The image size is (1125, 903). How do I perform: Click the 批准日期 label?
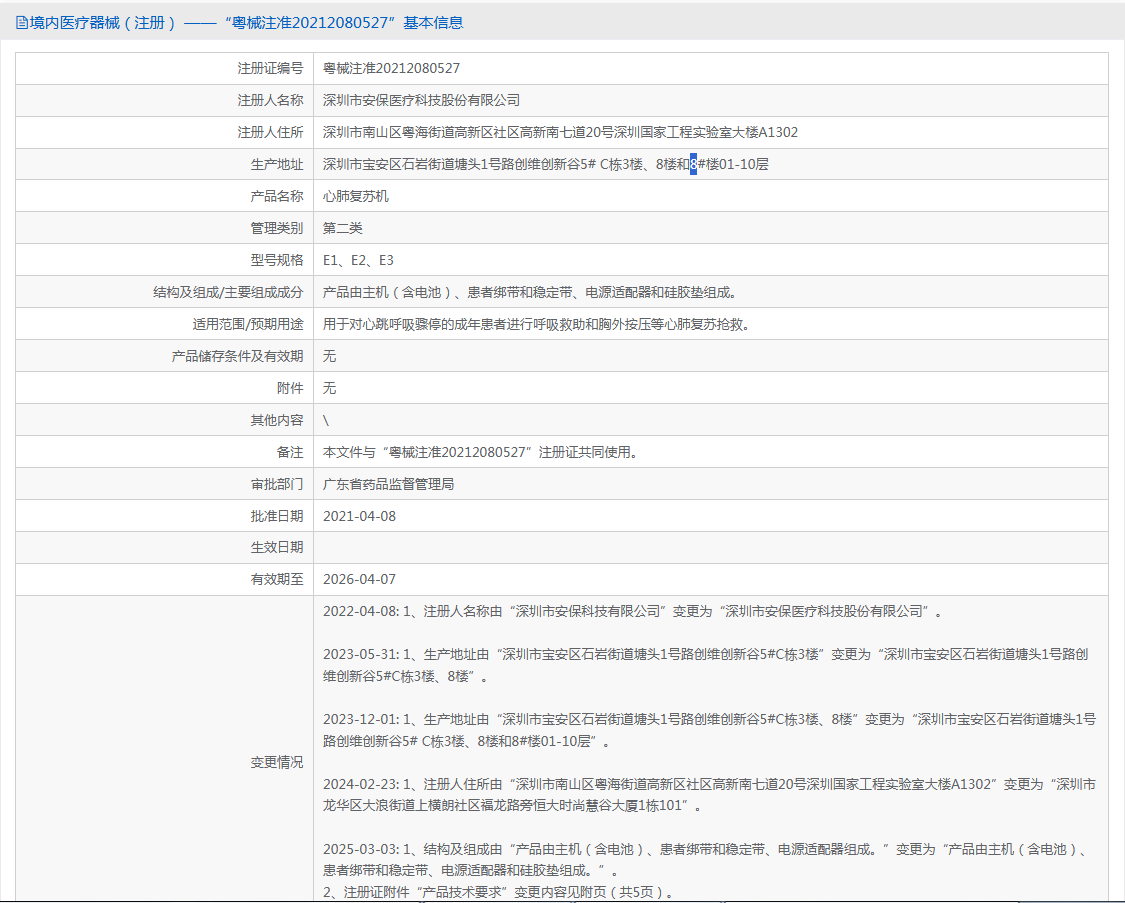tap(277, 516)
